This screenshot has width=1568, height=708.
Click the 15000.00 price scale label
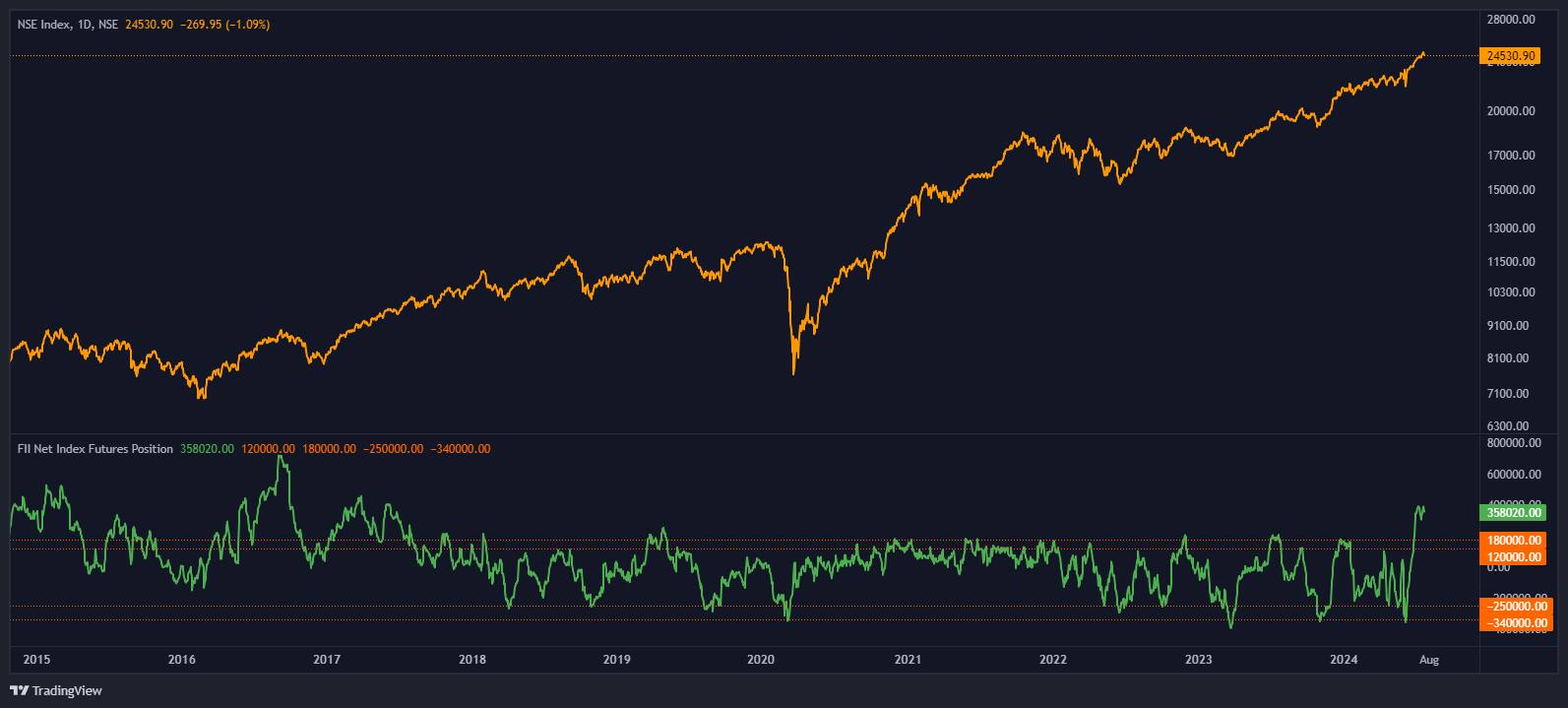[1511, 190]
